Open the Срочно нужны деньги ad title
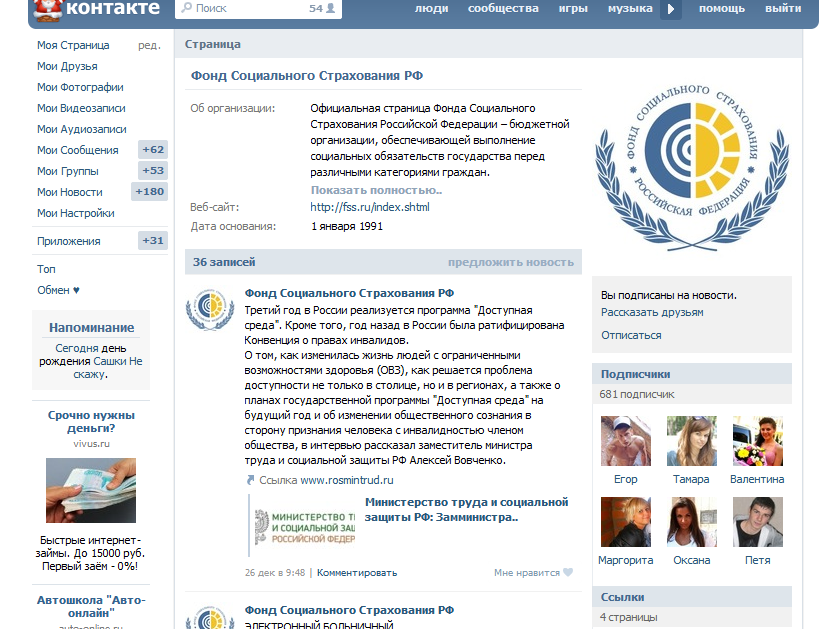 [x=91, y=422]
